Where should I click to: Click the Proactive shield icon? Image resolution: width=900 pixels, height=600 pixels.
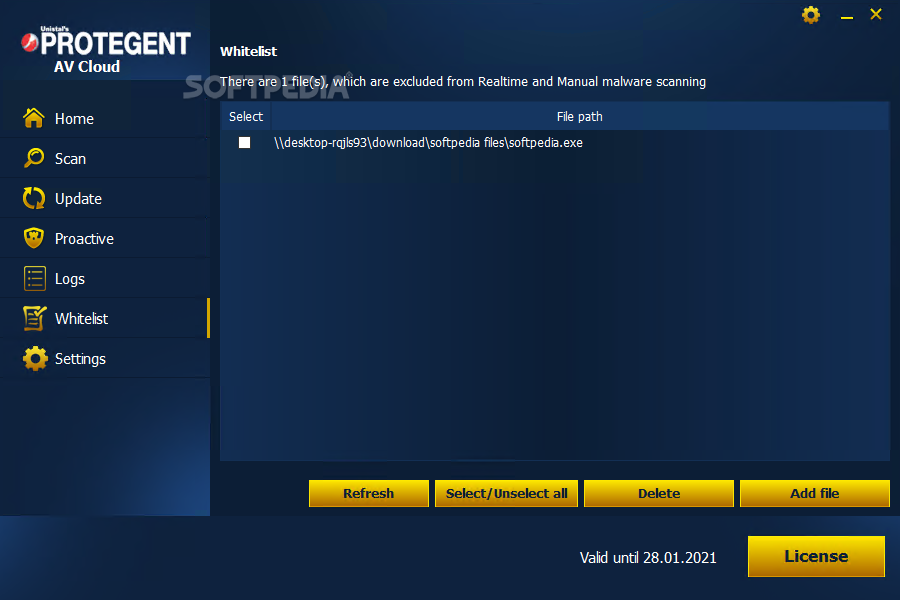coord(34,238)
